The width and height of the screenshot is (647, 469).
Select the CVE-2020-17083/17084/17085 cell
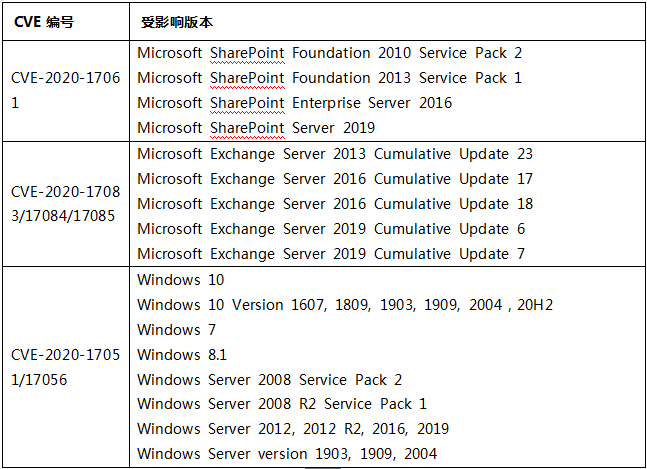tap(66, 204)
